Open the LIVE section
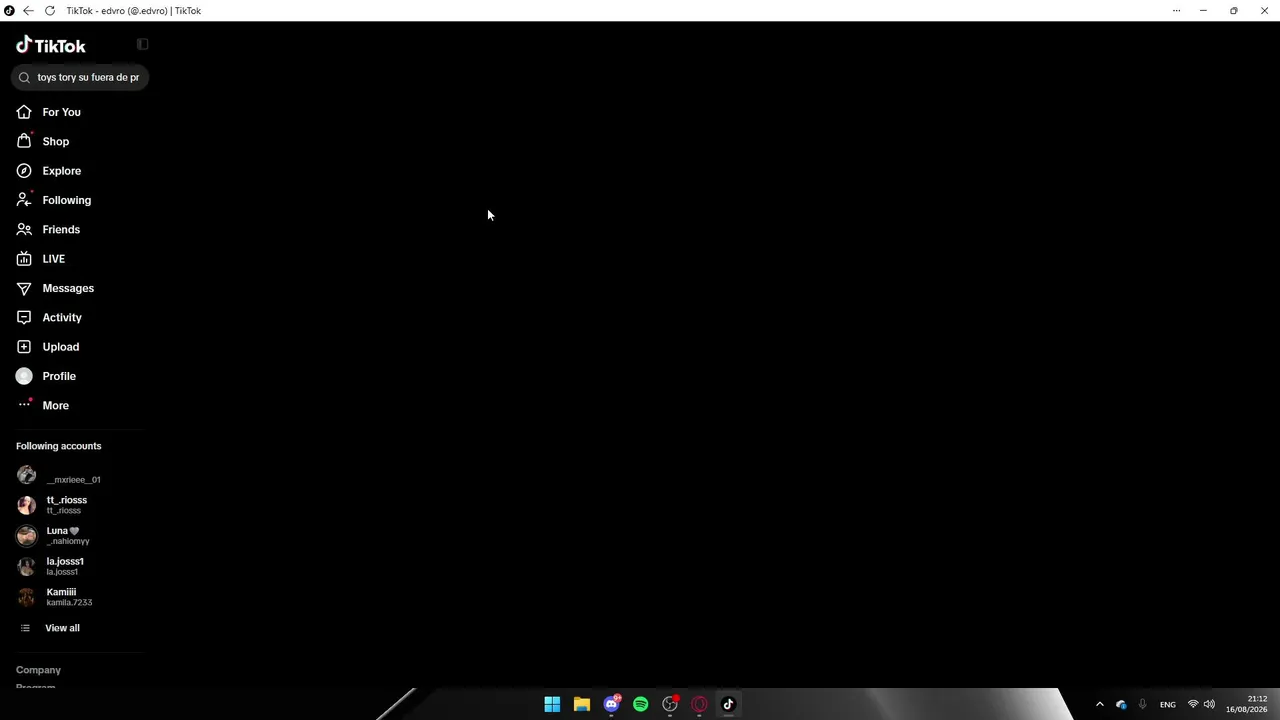The image size is (1280, 720). [54, 259]
